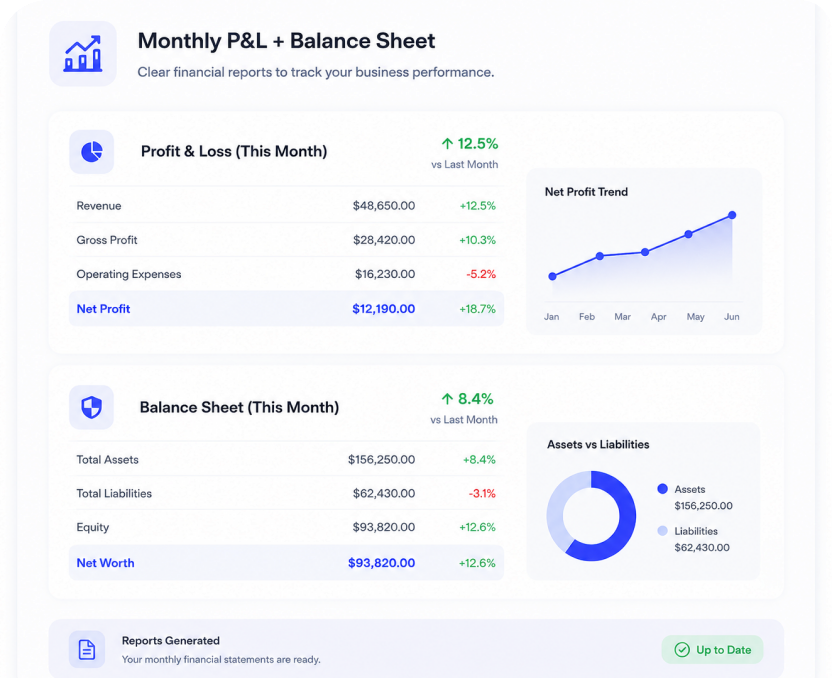Click the $12,190.00 net profit value

(384, 309)
